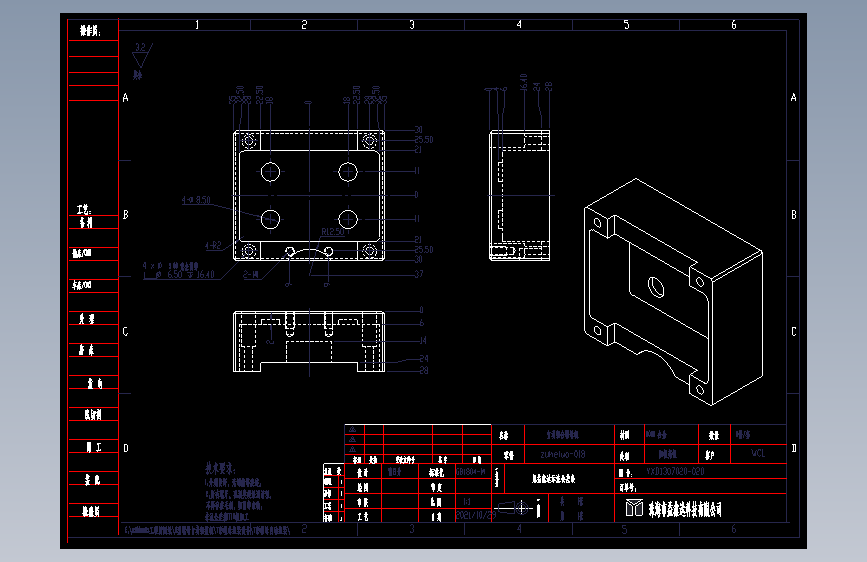Click zone number "1" in the top border

(197, 25)
